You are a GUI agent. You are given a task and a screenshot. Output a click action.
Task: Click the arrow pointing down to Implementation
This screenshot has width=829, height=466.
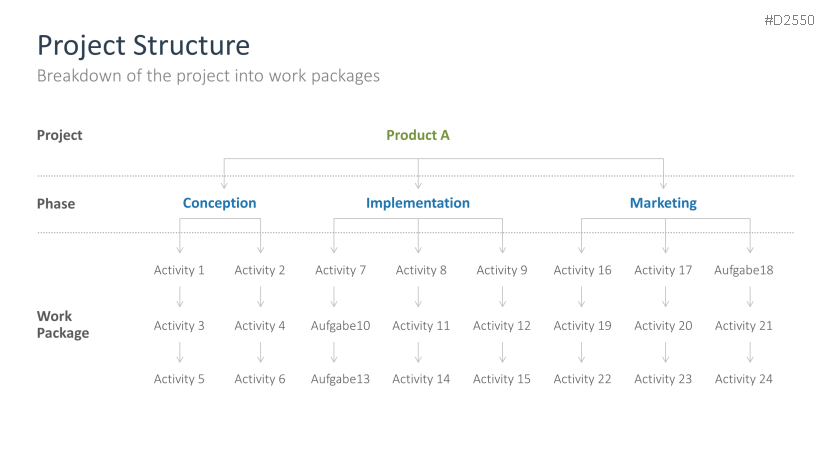point(418,179)
